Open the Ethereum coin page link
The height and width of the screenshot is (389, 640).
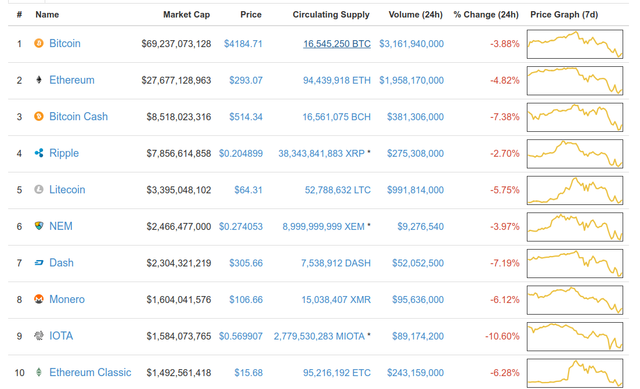(72, 80)
